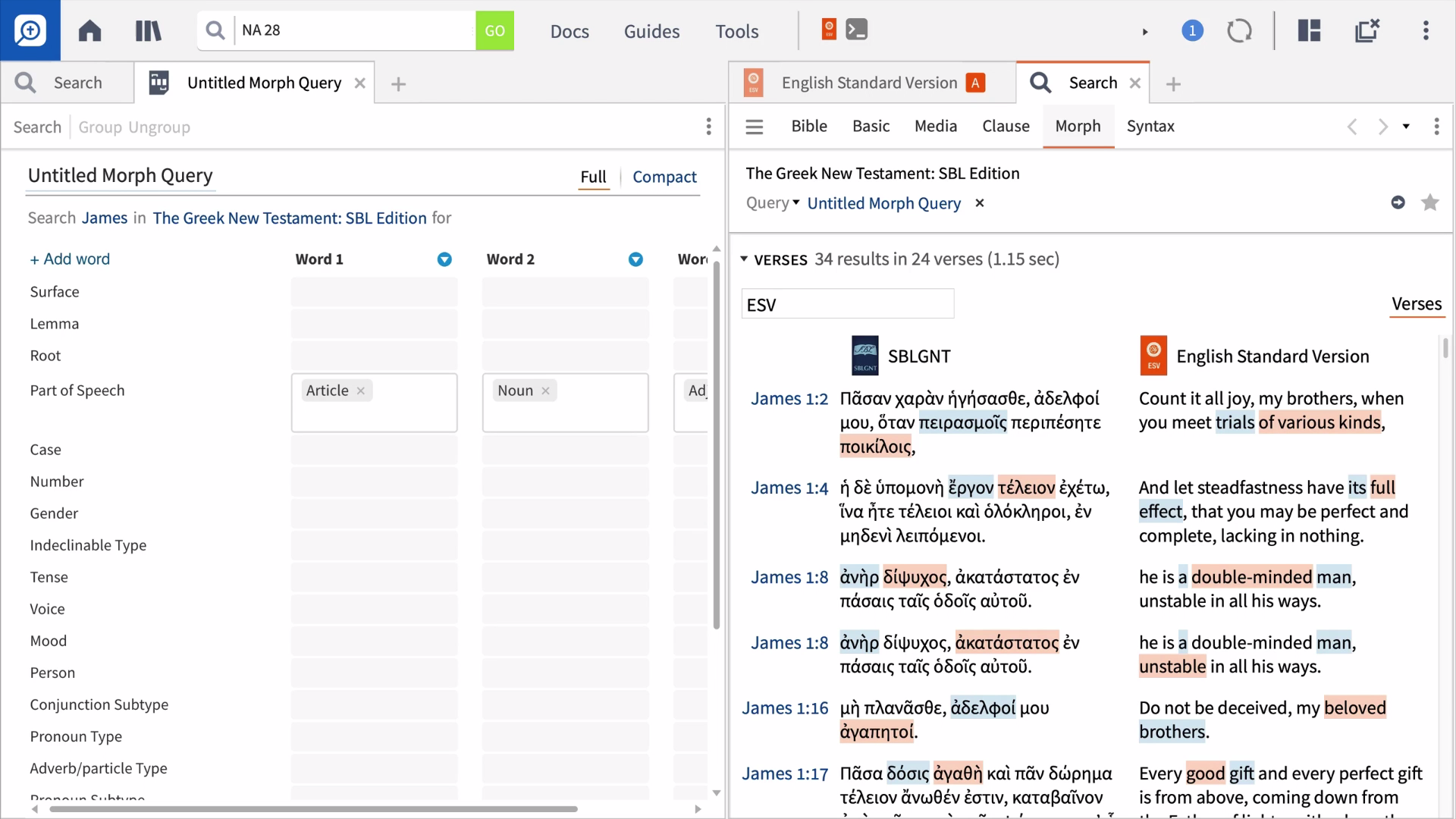This screenshot has height=819, width=1456.
Task: Remove Article tag from Word 1
Action: (x=361, y=391)
